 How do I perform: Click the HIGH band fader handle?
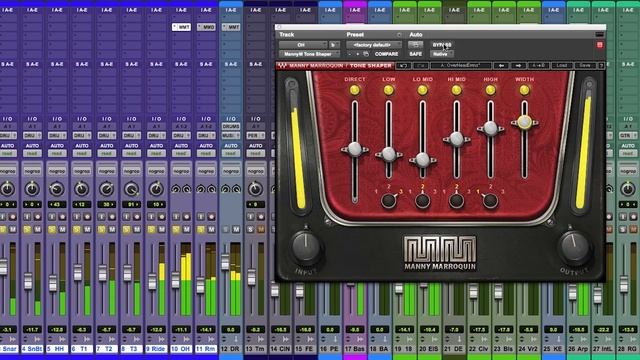tap(490, 129)
